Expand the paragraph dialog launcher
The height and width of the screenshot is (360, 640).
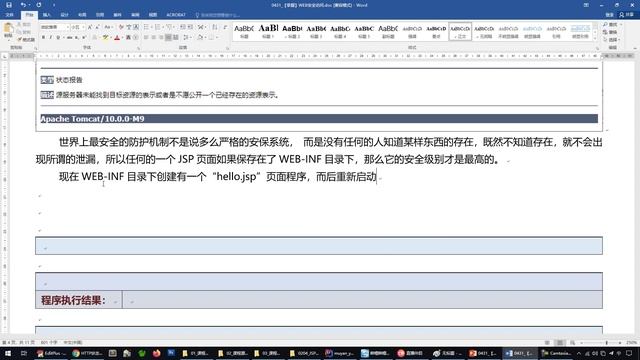click(x=227, y=48)
